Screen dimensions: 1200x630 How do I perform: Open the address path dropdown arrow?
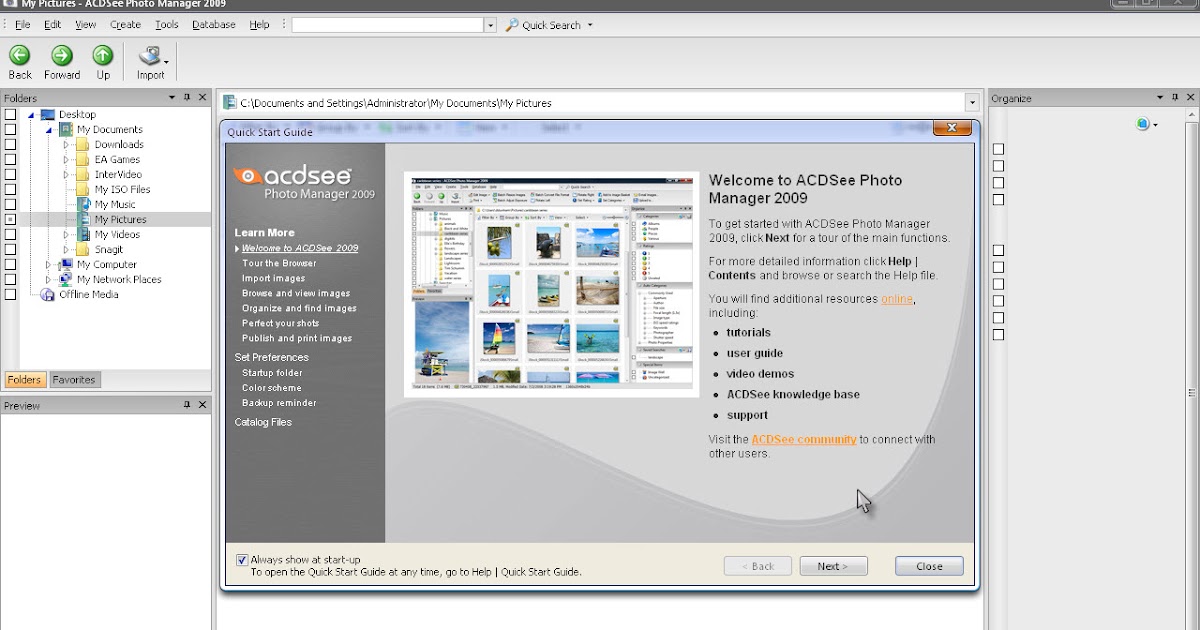point(971,102)
